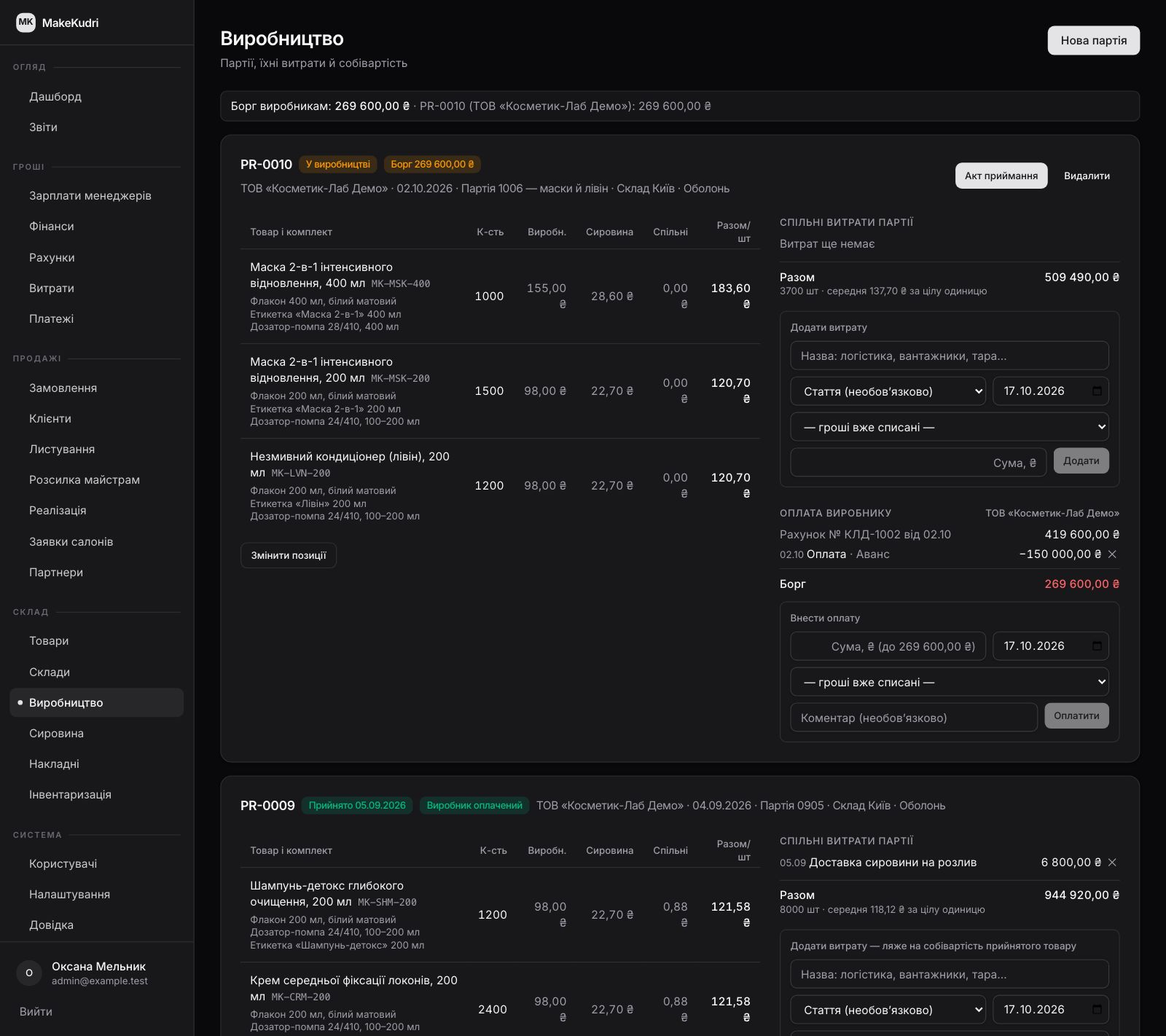Focus payment Сума до 269 600,00 field
This screenshot has width=1166, height=1036.
coord(888,646)
